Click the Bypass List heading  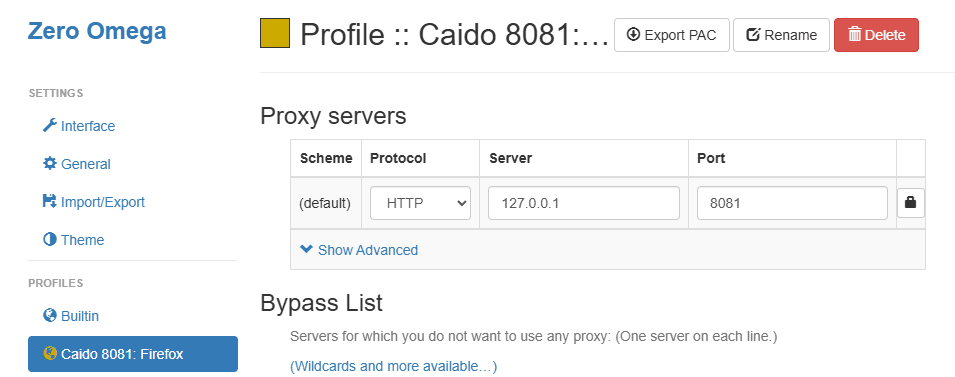point(321,303)
